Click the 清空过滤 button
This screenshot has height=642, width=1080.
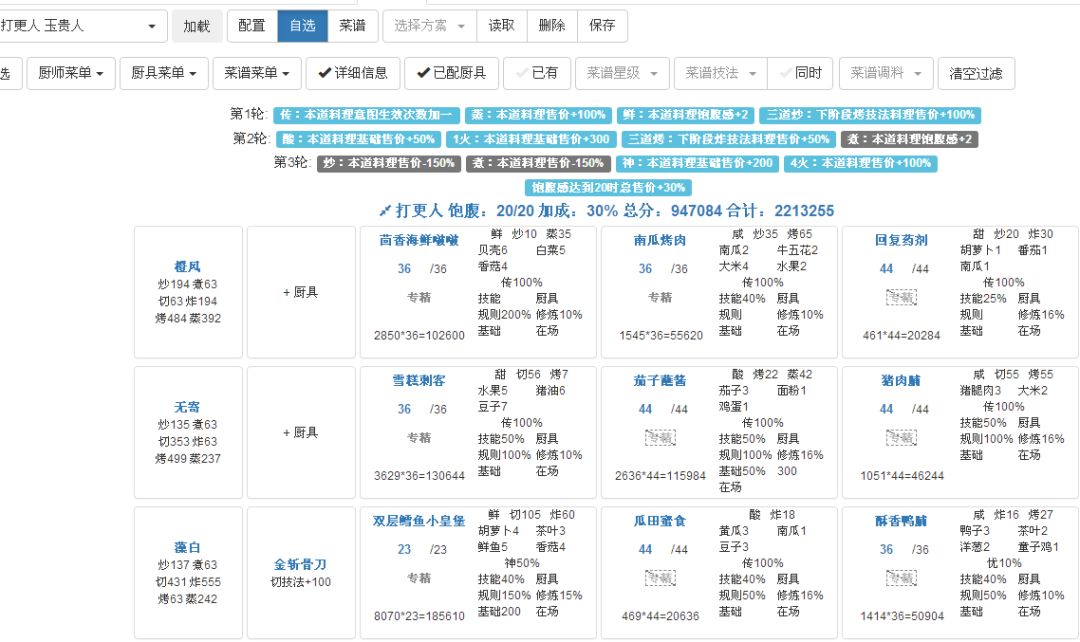(x=976, y=73)
